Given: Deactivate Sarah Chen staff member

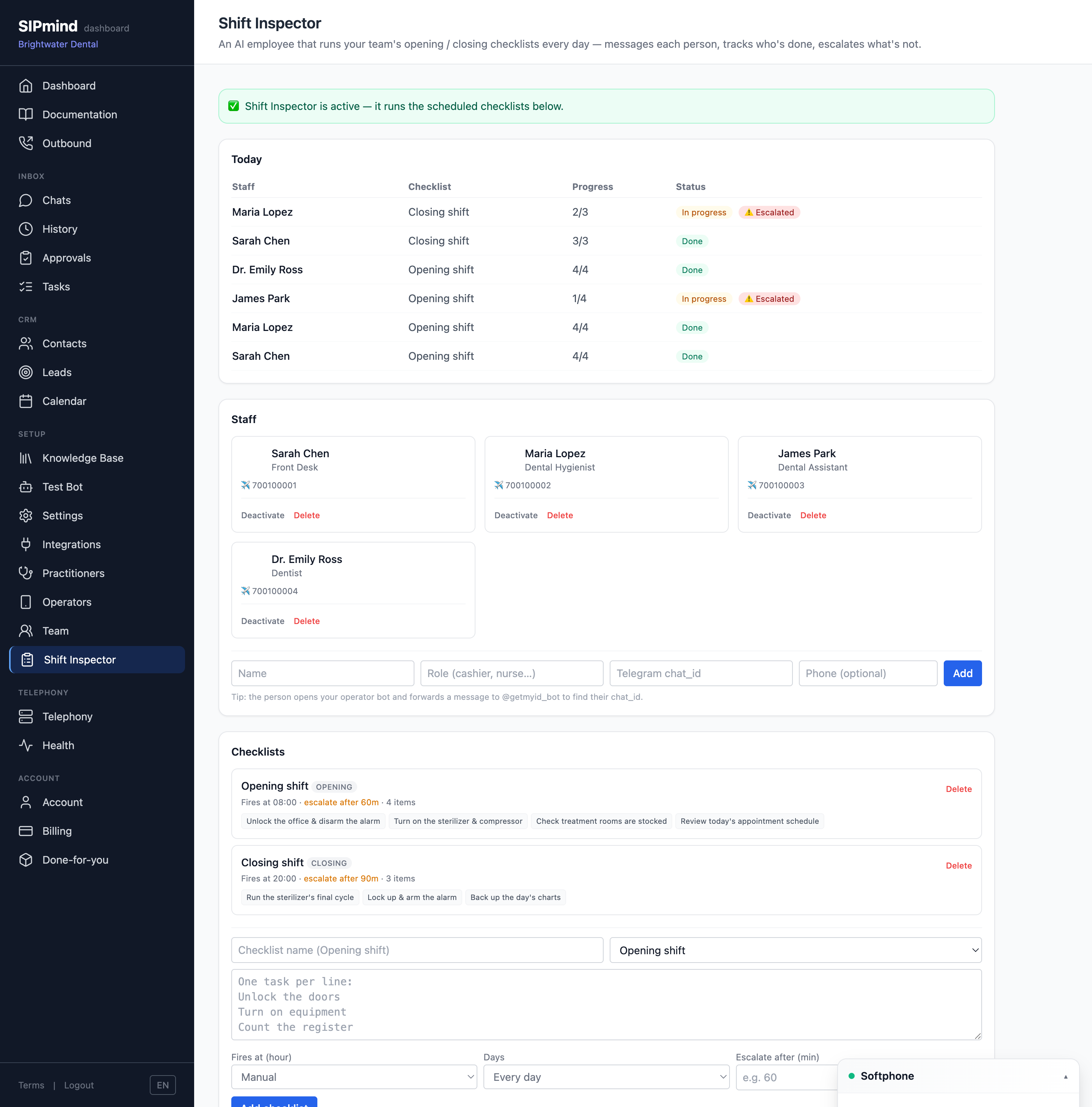Looking at the screenshot, I should click(262, 515).
